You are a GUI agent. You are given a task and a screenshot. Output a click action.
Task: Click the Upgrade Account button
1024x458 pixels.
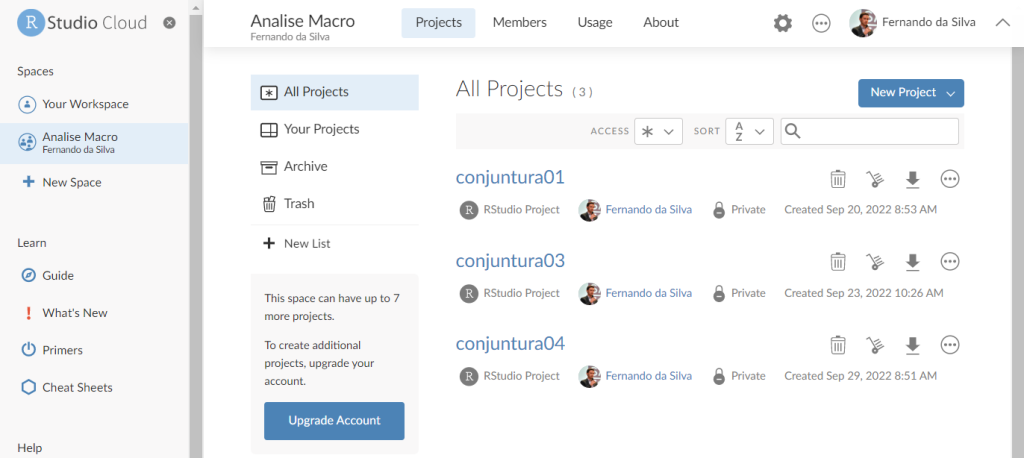[x=334, y=421]
